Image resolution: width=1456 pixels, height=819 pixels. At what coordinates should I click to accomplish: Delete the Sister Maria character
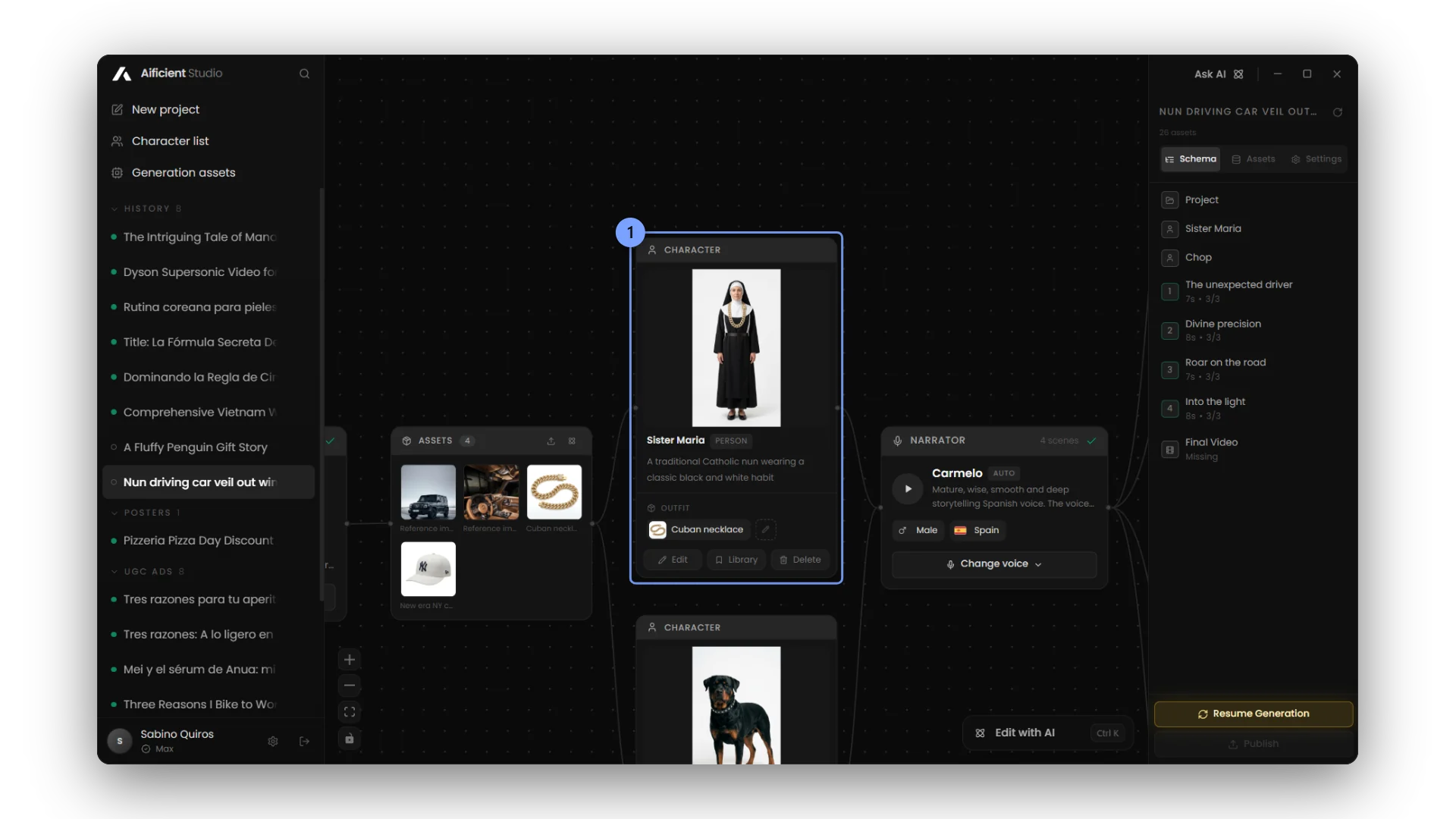[800, 560]
